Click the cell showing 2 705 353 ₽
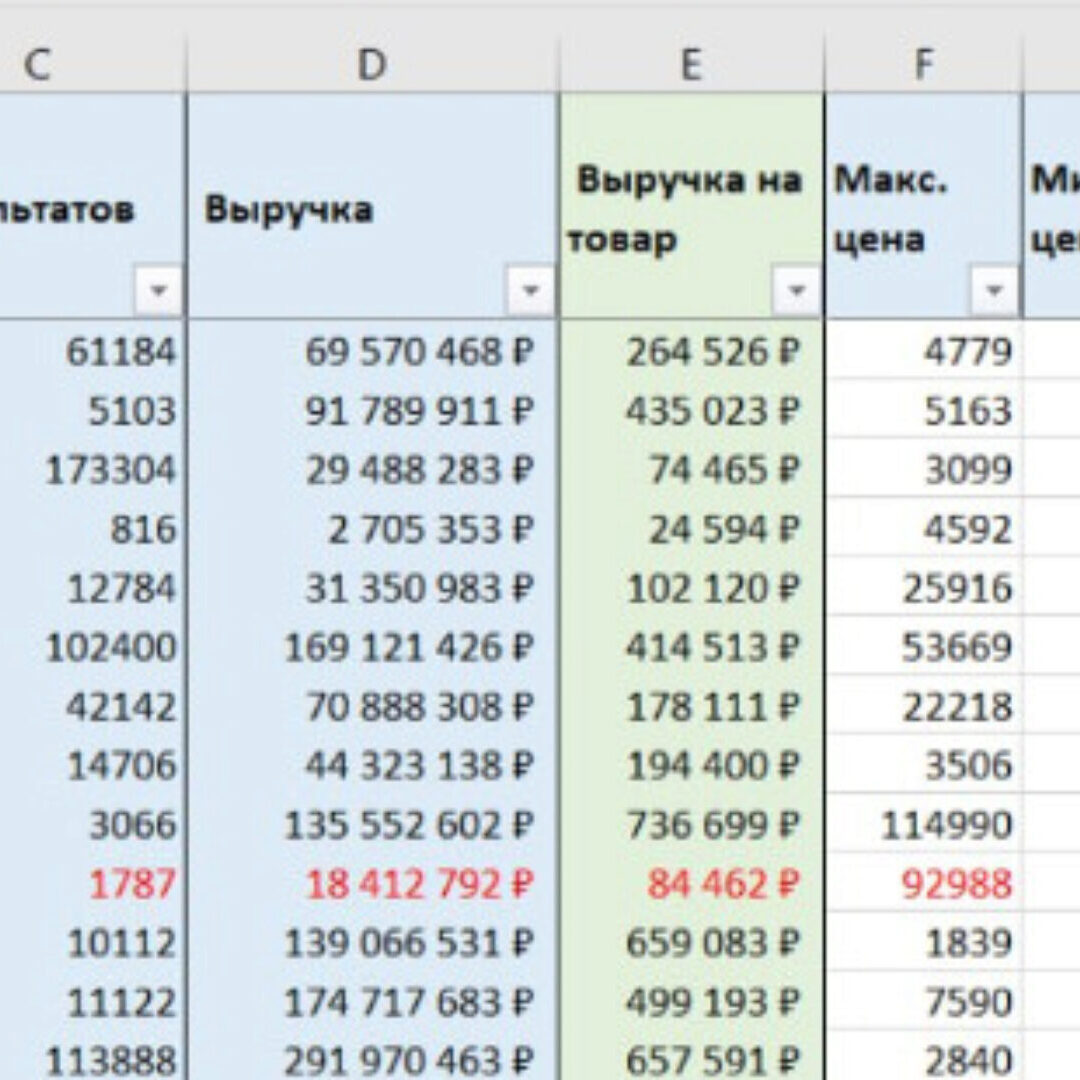 coord(431,529)
